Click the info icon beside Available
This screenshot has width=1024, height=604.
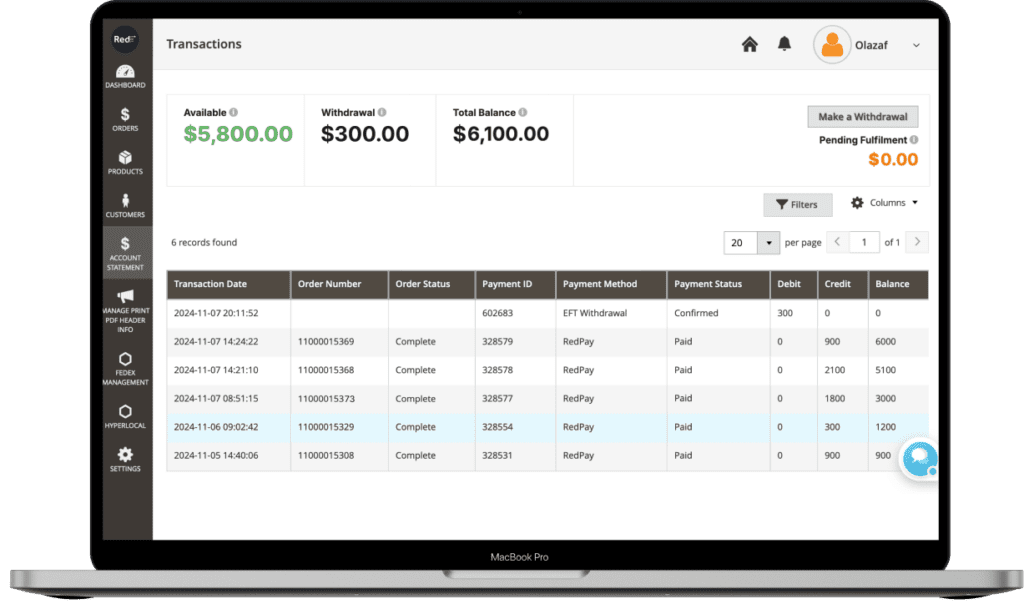(x=234, y=113)
